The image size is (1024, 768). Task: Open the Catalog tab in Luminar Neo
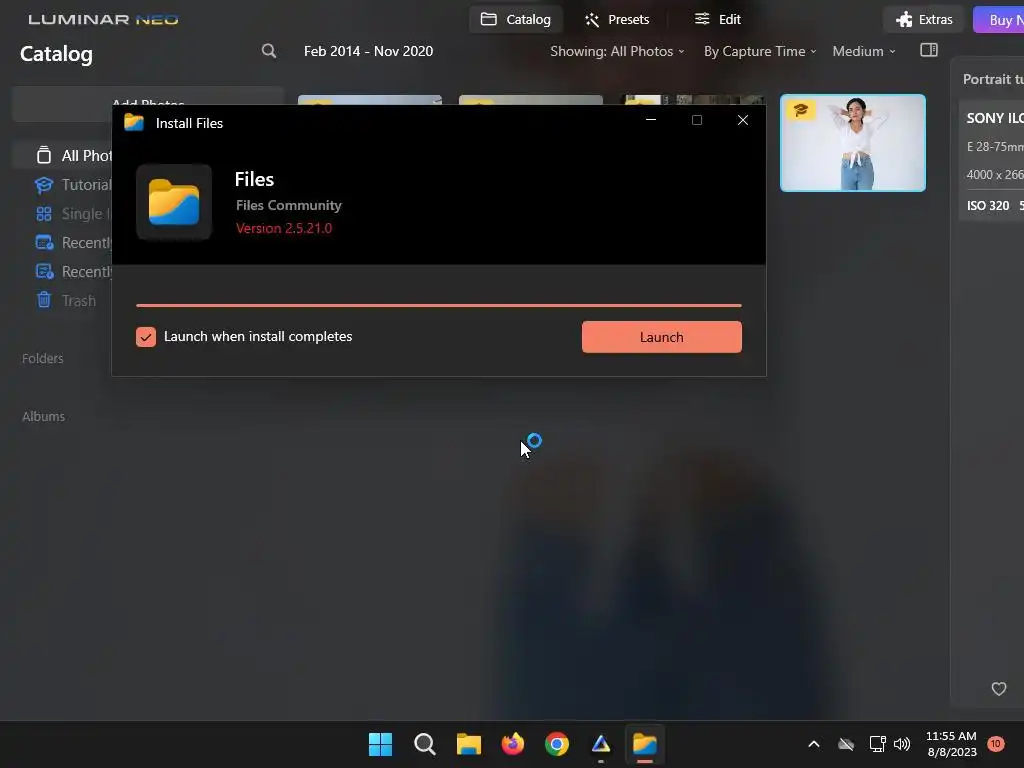click(516, 20)
